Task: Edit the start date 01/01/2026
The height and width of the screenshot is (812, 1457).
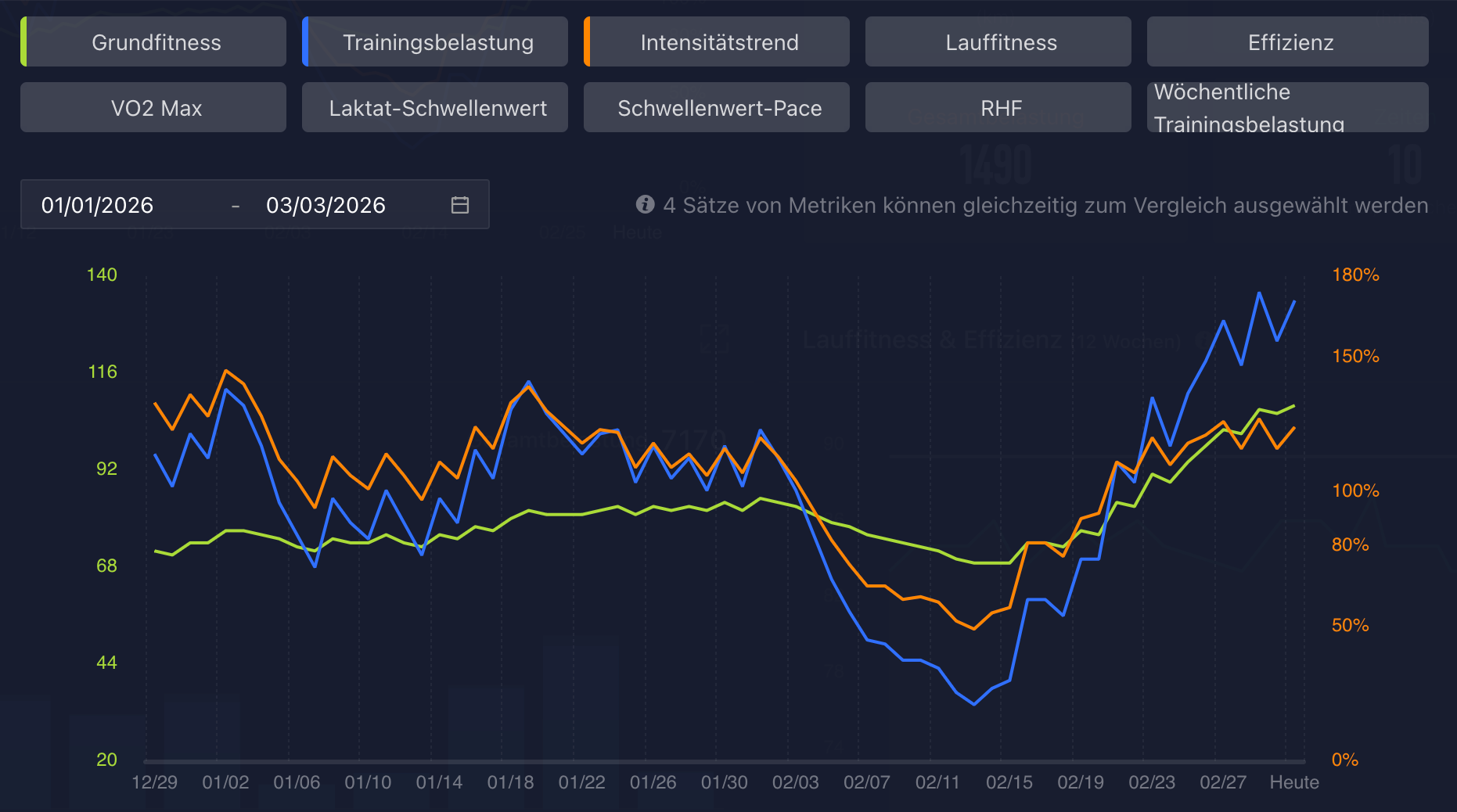Action: pyautogui.click(x=98, y=205)
